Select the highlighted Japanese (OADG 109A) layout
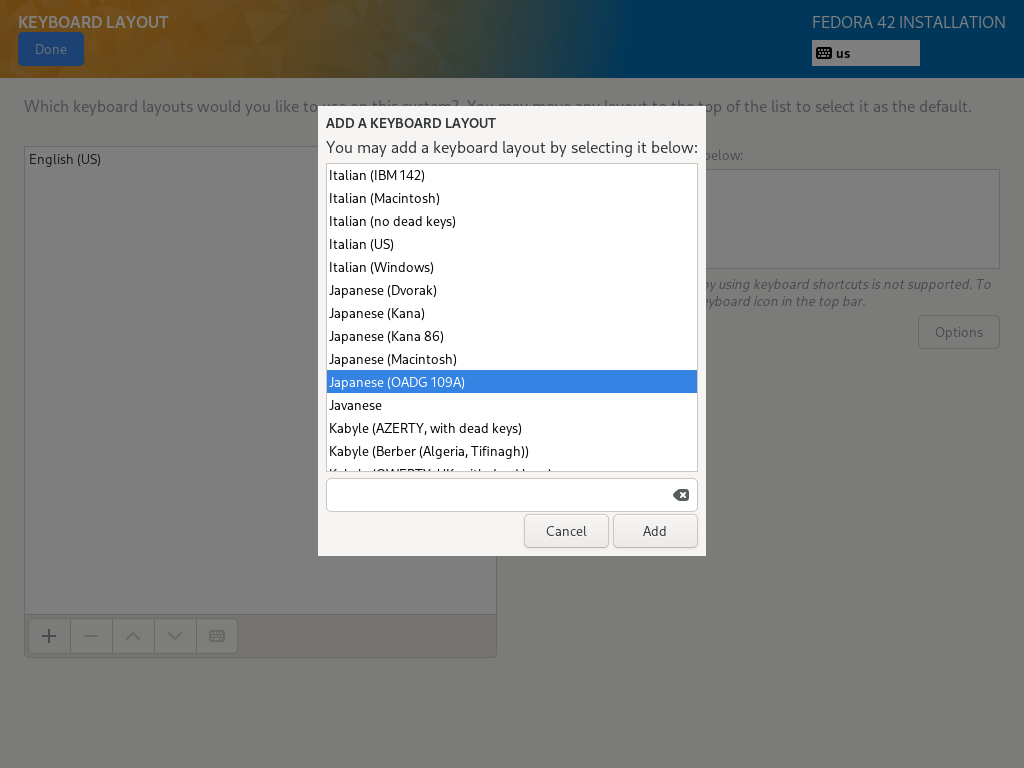This screenshot has height=768, width=1024. point(512,382)
